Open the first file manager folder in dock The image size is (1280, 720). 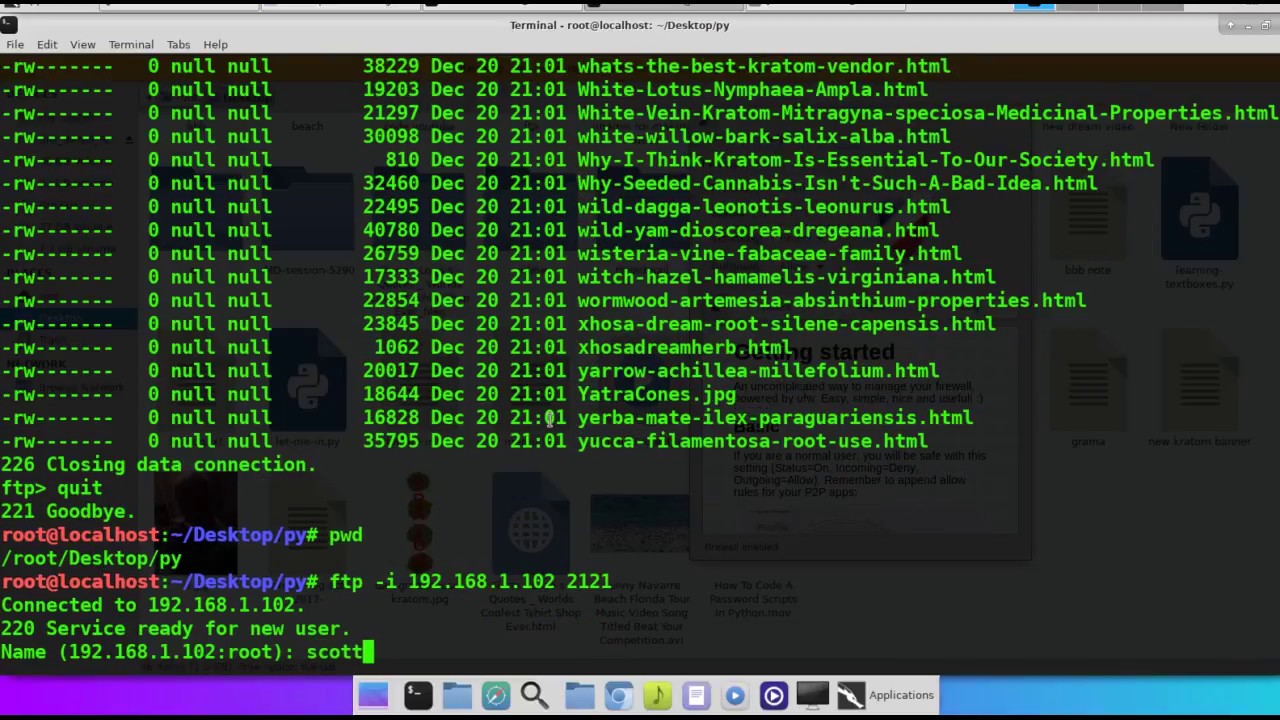click(x=457, y=695)
